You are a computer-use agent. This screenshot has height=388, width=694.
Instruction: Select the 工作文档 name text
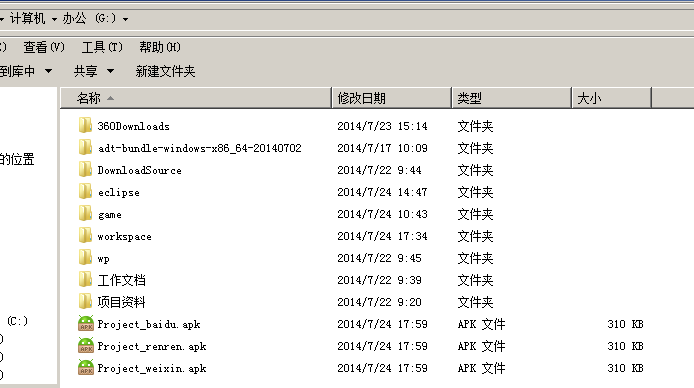121,280
